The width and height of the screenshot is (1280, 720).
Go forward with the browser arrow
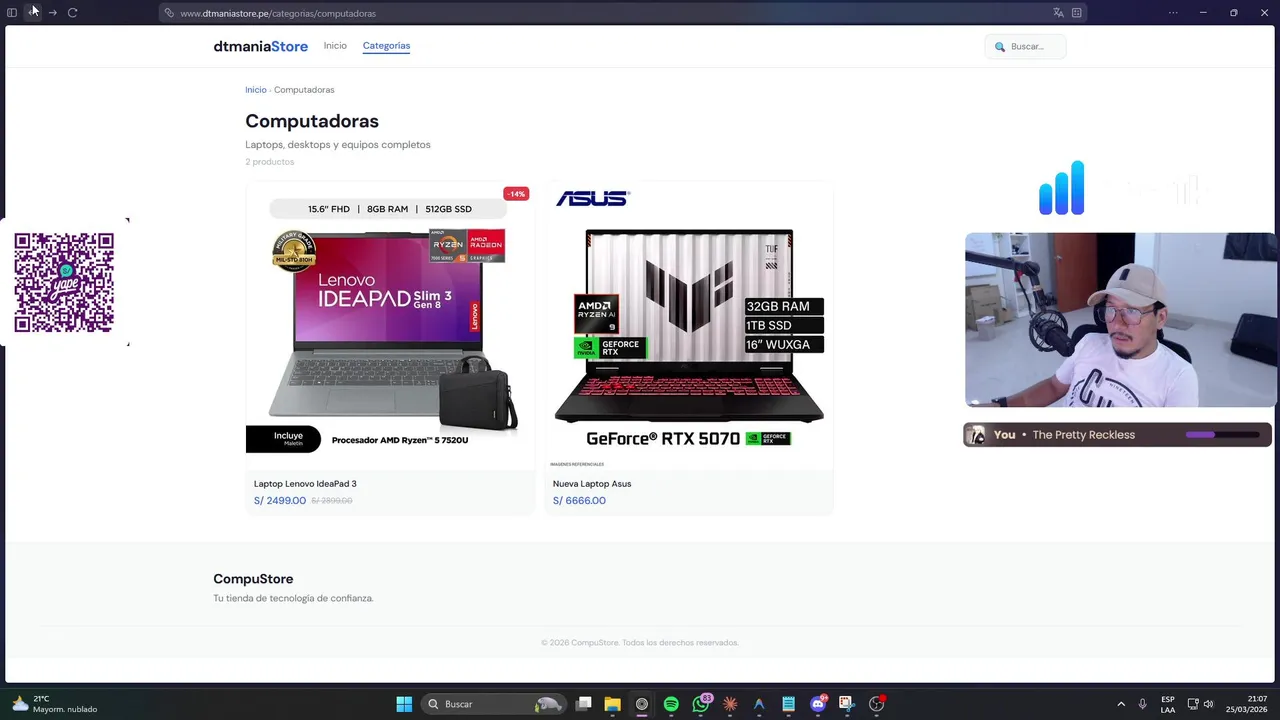[x=53, y=13]
